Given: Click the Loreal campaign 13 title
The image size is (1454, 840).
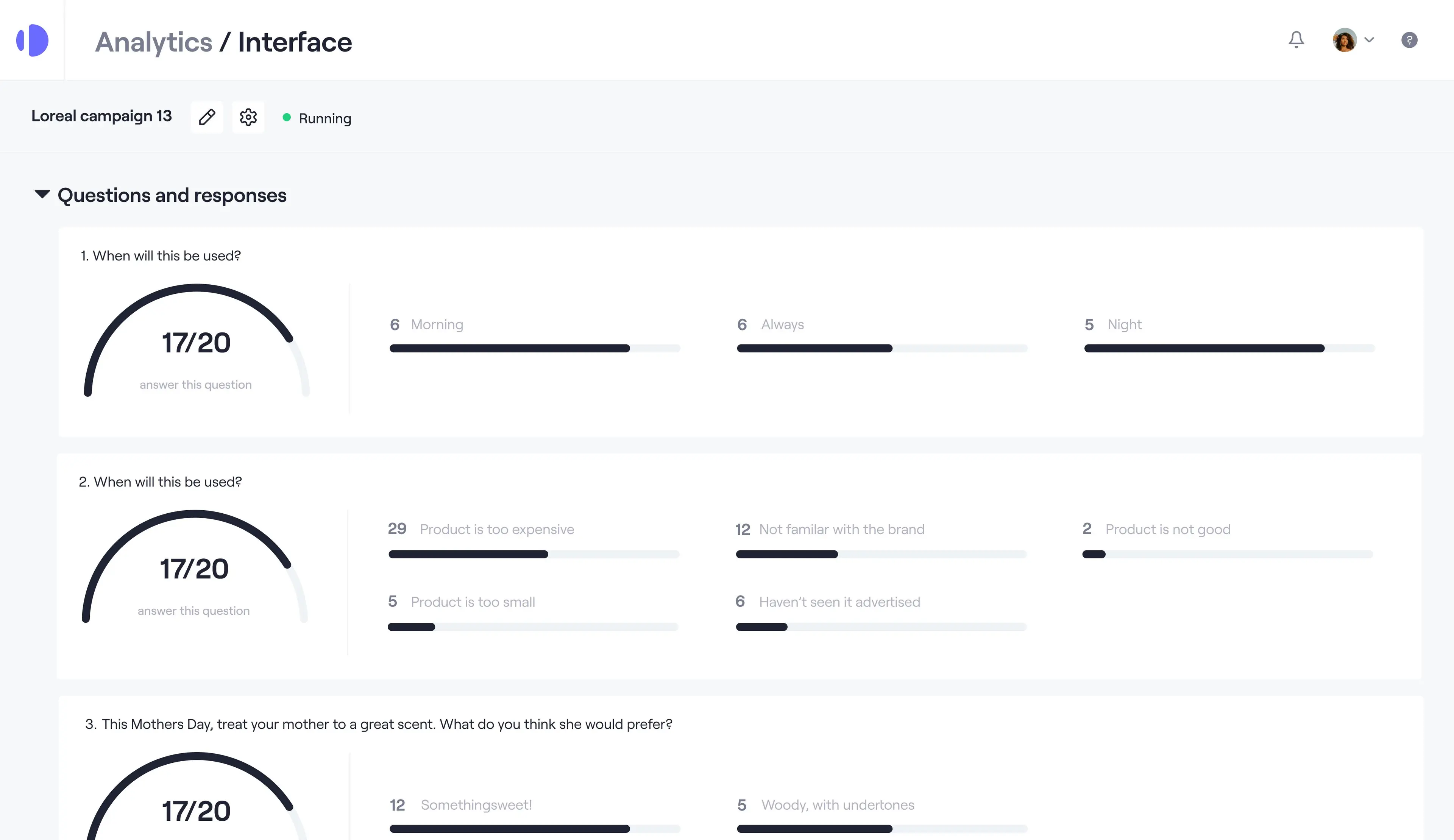Looking at the screenshot, I should click(x=101, y=116).
